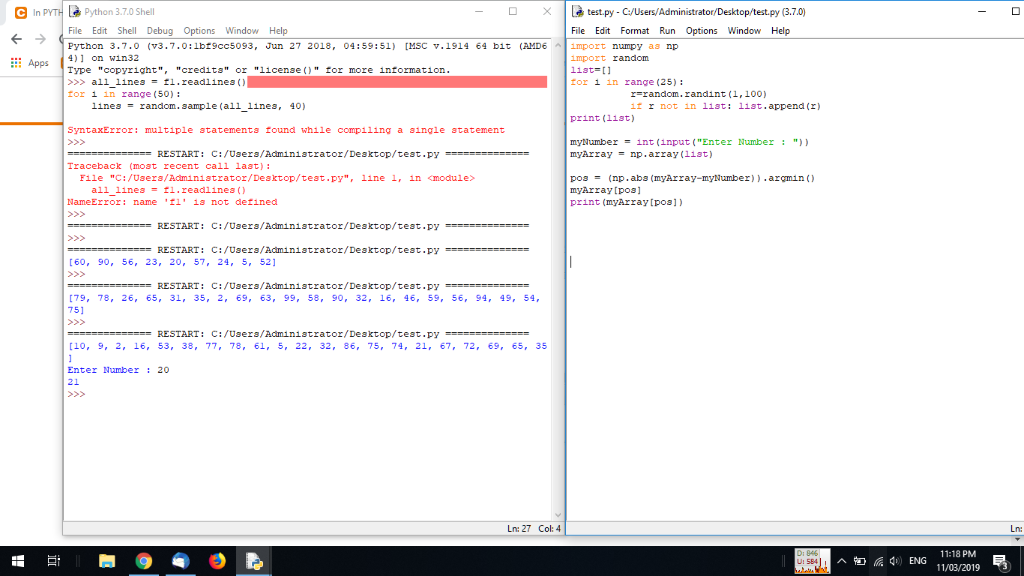Image resolution: width=1024 pixels, height=576 pixels.
Task: Open Thunderbird mail from the taskbar
Action: point(180,561)
